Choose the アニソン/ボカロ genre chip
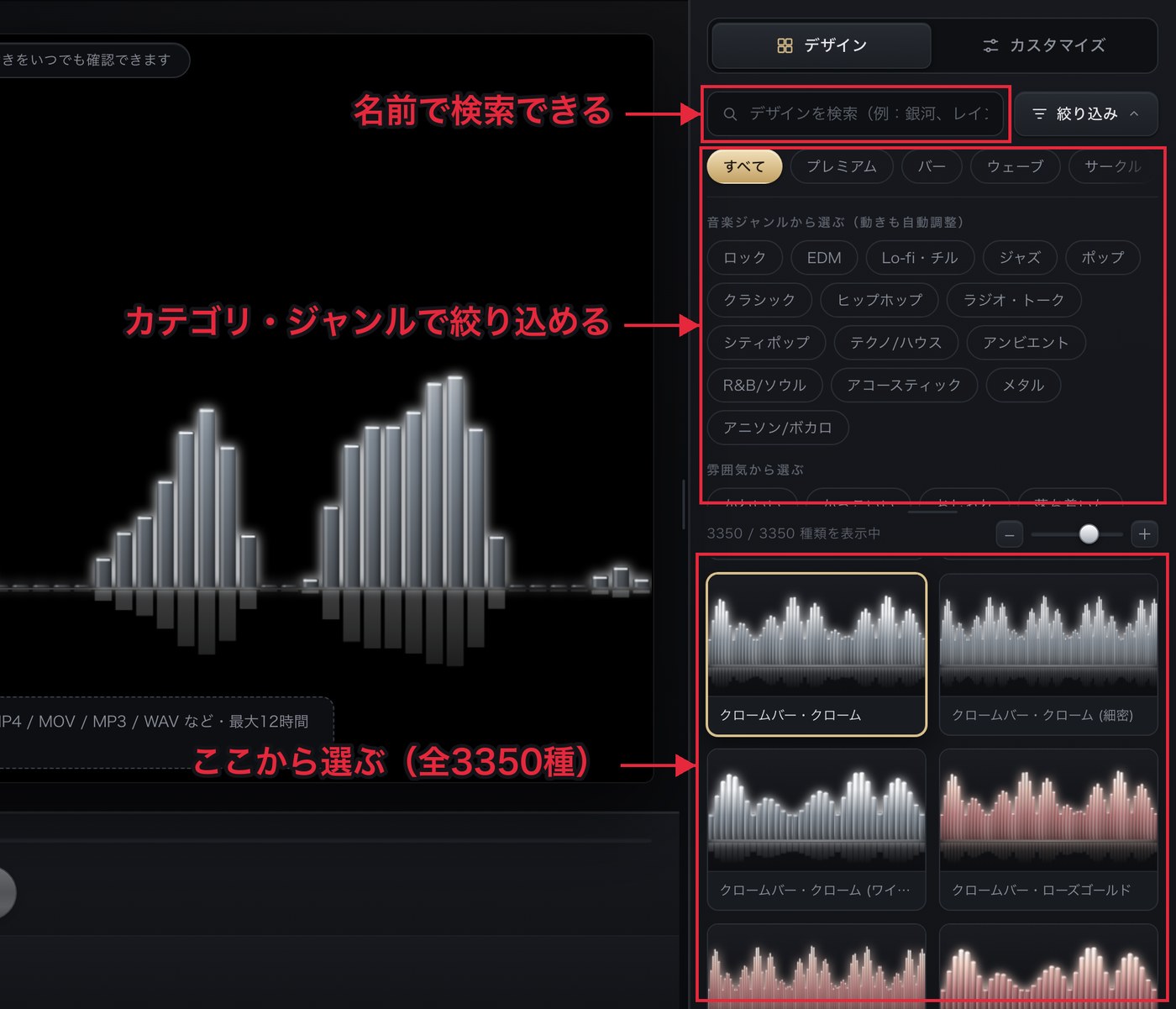 (x=778, y=428)
